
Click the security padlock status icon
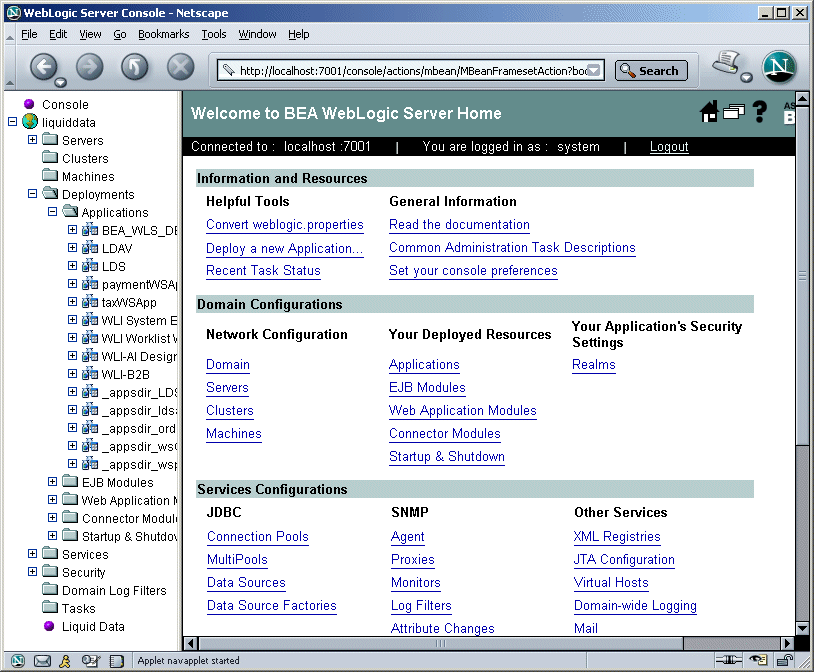coord(784,660)
